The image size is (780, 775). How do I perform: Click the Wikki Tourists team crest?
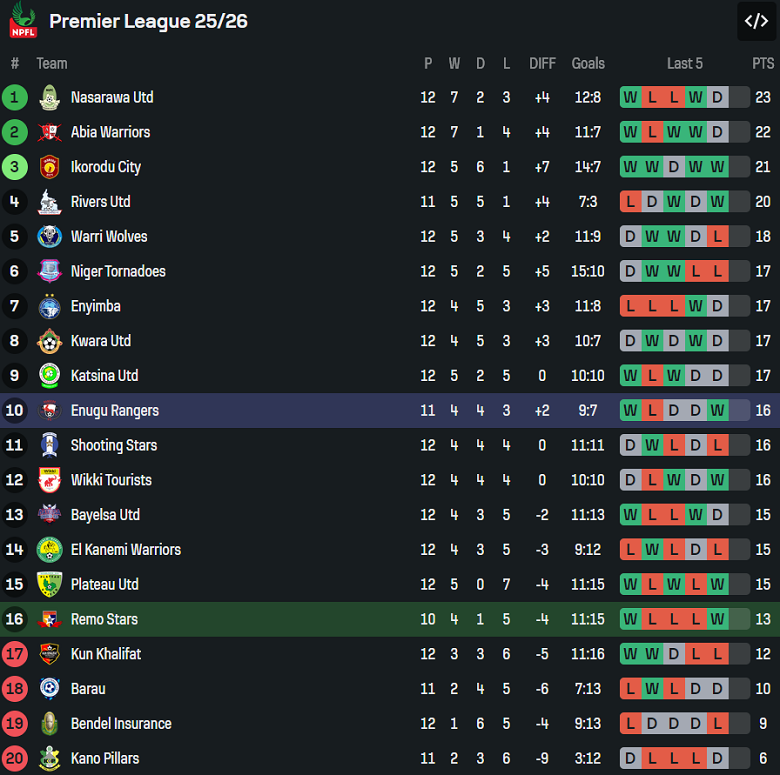tap(49, 481)
